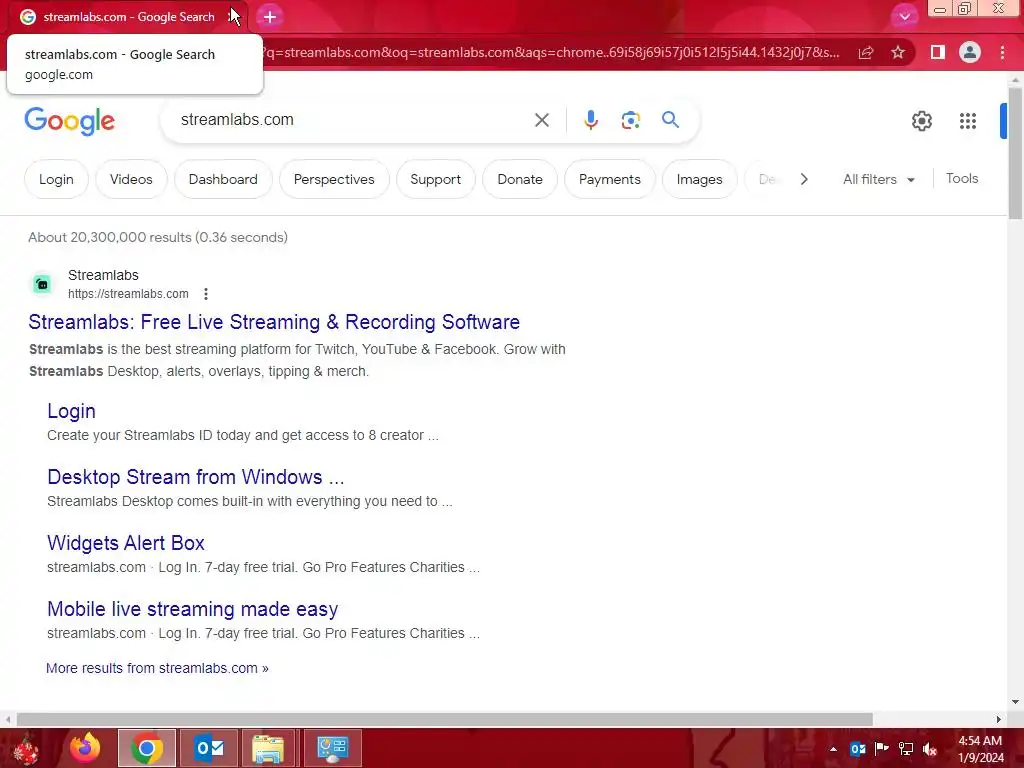Open the https://streamlabs.com URL line
This screenshot has width=1024, height=768.
click(x=128, y=294)
